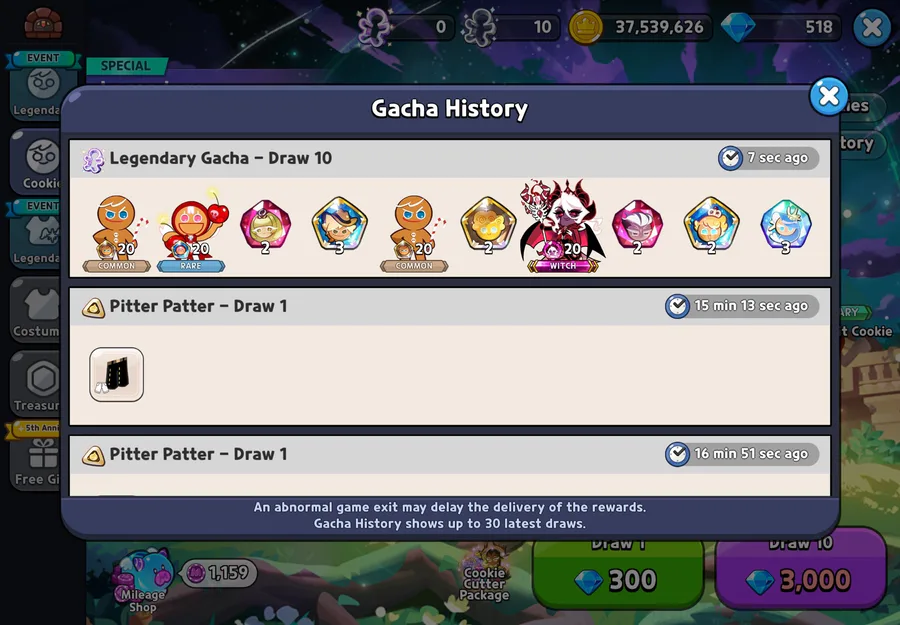Image resolution: width=900 pixels, height=625 pixels.
Task: Close the Gacha History popup
Action: pyautogui.click(x=828, y=96)
